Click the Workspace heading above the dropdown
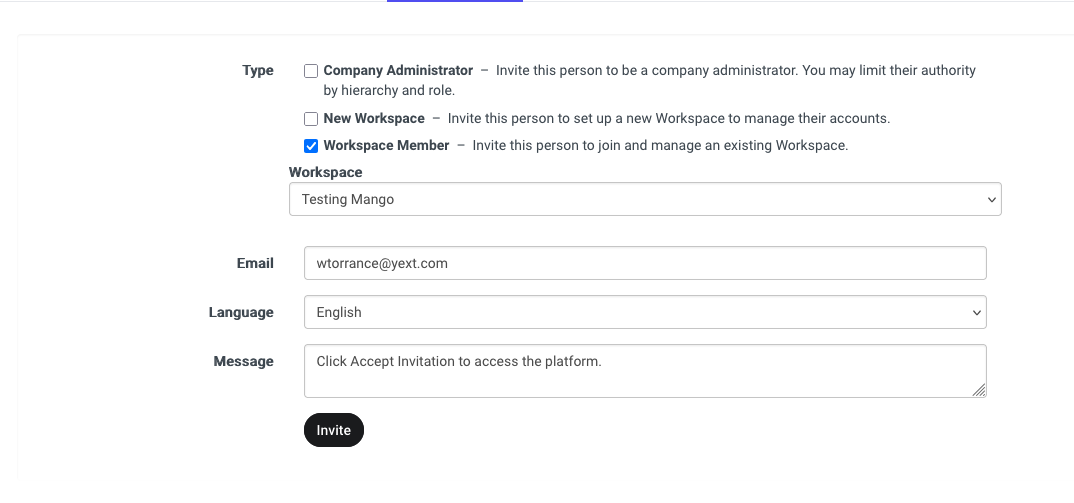The height and width of the screenshot is (503, 1074). (325, 172)
